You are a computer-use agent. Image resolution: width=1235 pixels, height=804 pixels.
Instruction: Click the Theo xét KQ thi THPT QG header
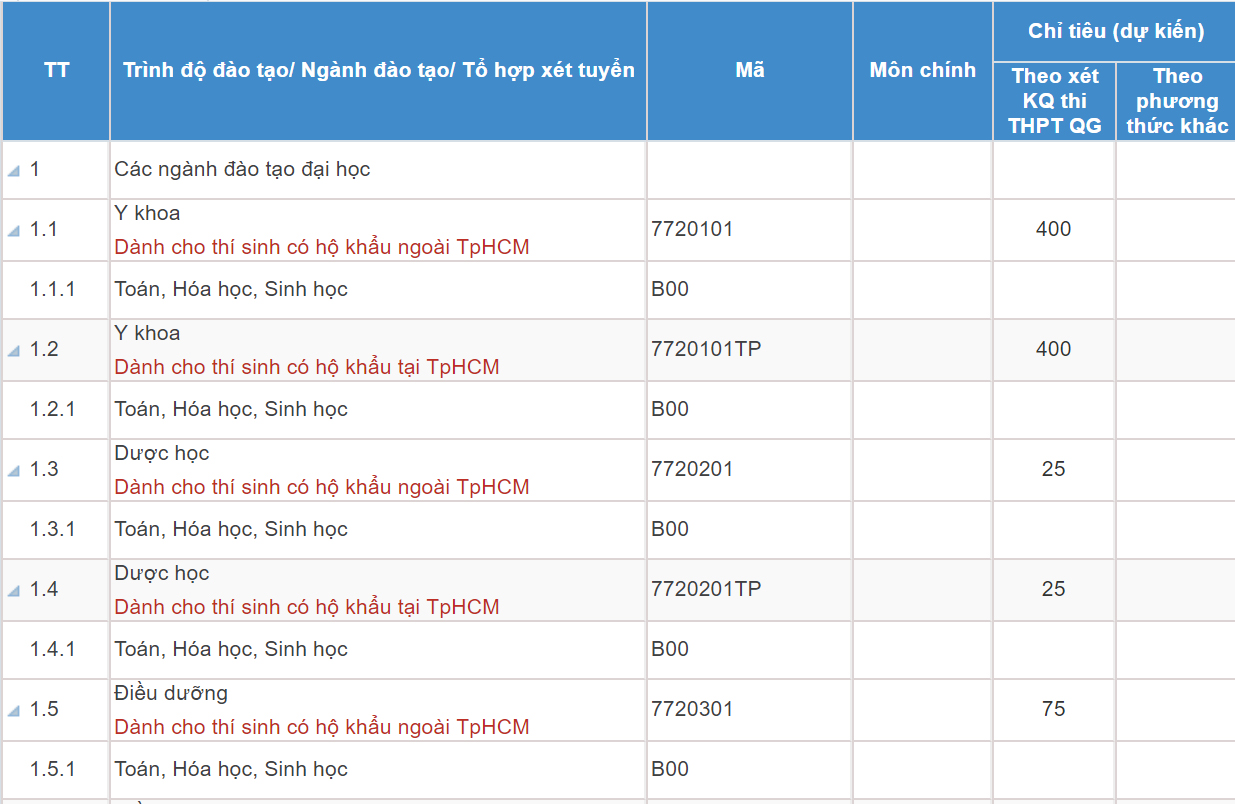tap(1054, 101)
